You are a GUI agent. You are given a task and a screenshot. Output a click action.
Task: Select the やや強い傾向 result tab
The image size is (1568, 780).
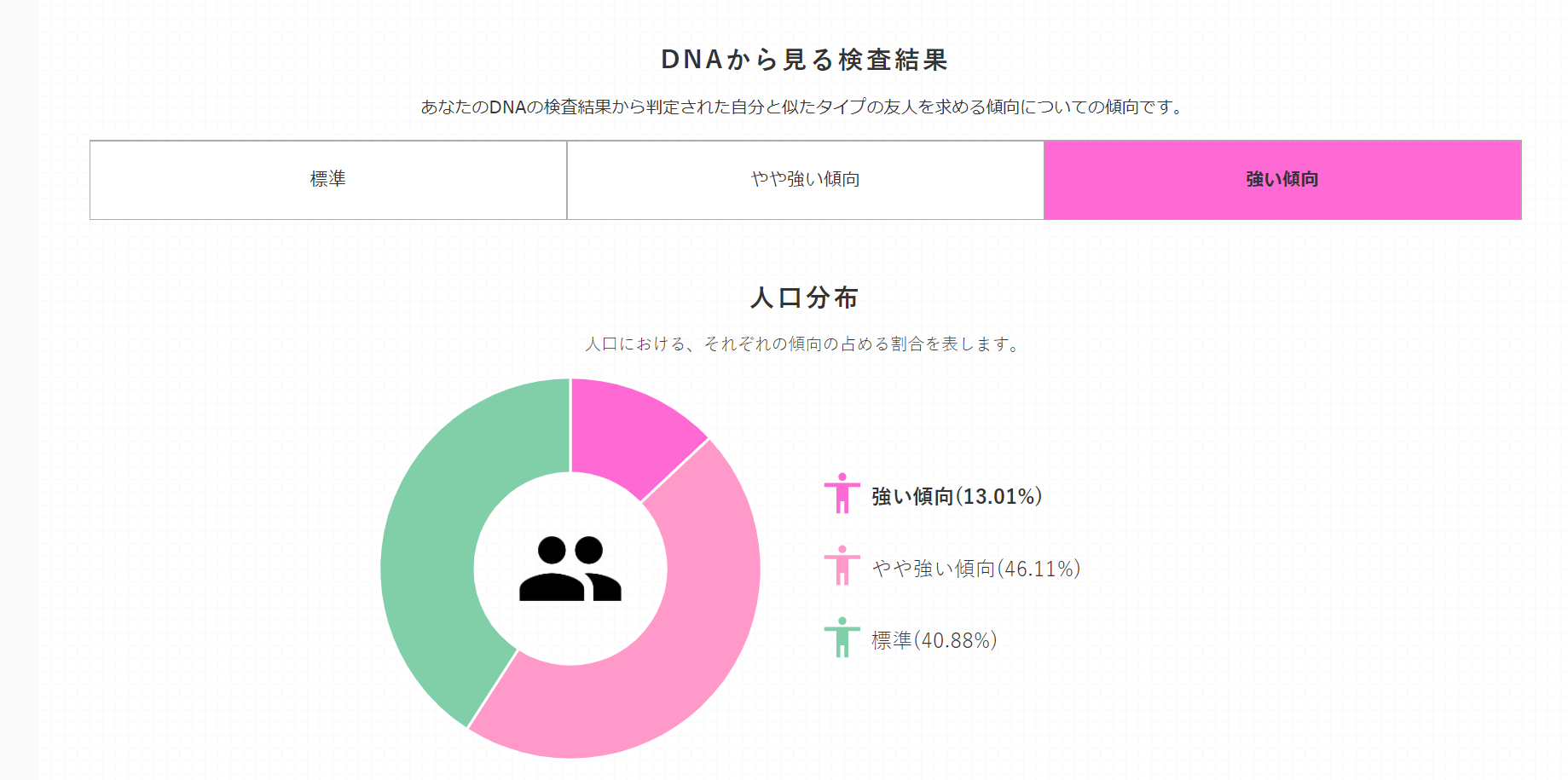click(x=806, y=180)
